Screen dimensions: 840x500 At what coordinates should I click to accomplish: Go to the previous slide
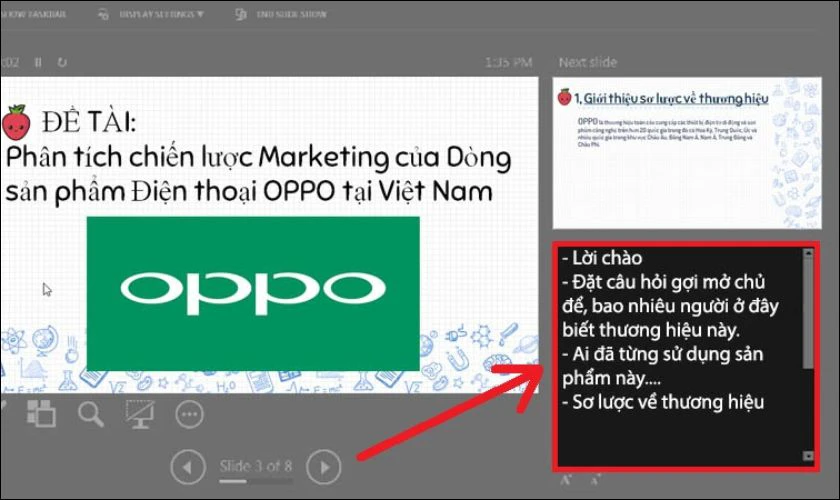(x=188, y=467)
